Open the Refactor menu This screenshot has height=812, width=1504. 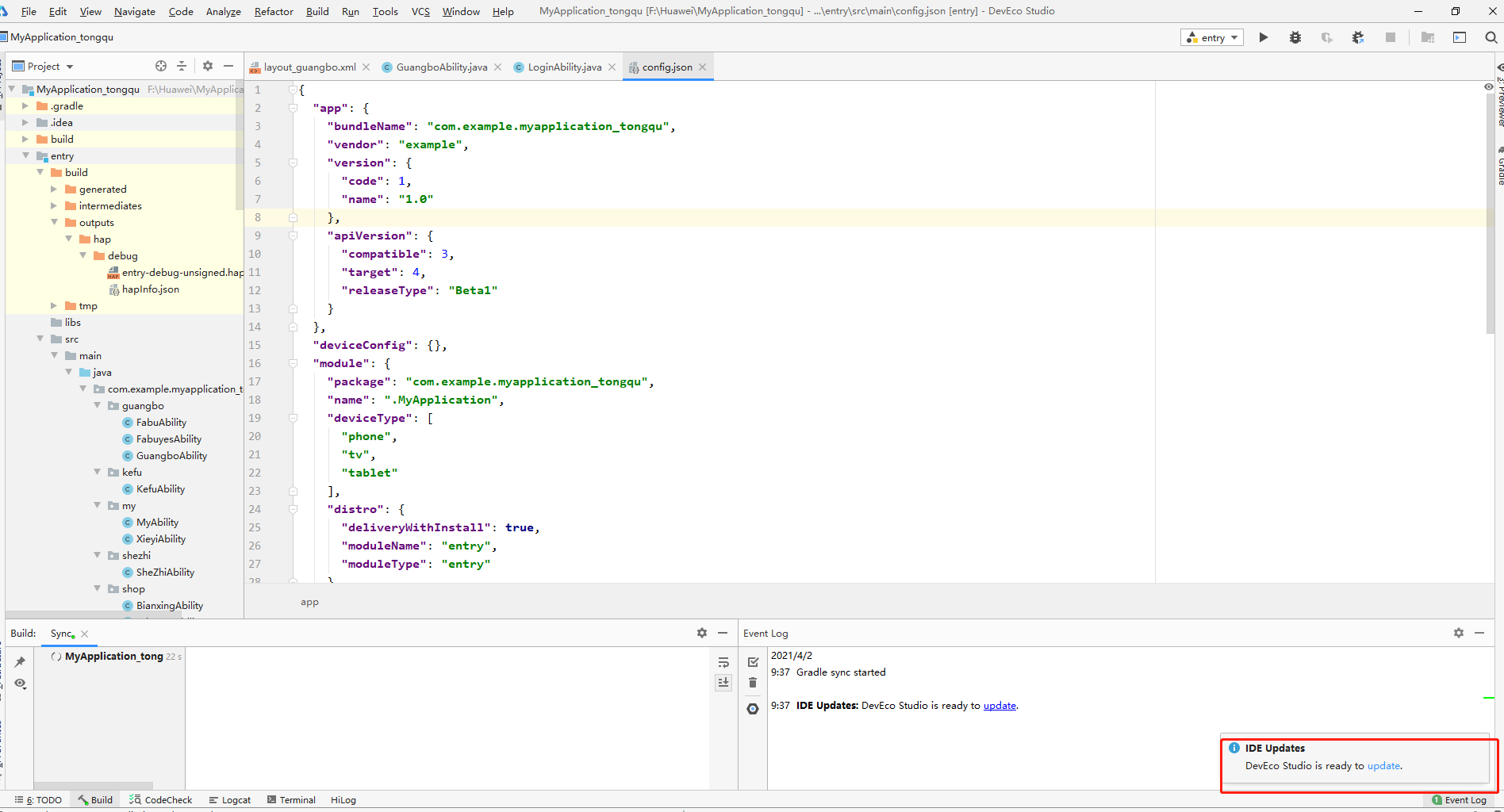pyautogui.click(x=274, y=11)
